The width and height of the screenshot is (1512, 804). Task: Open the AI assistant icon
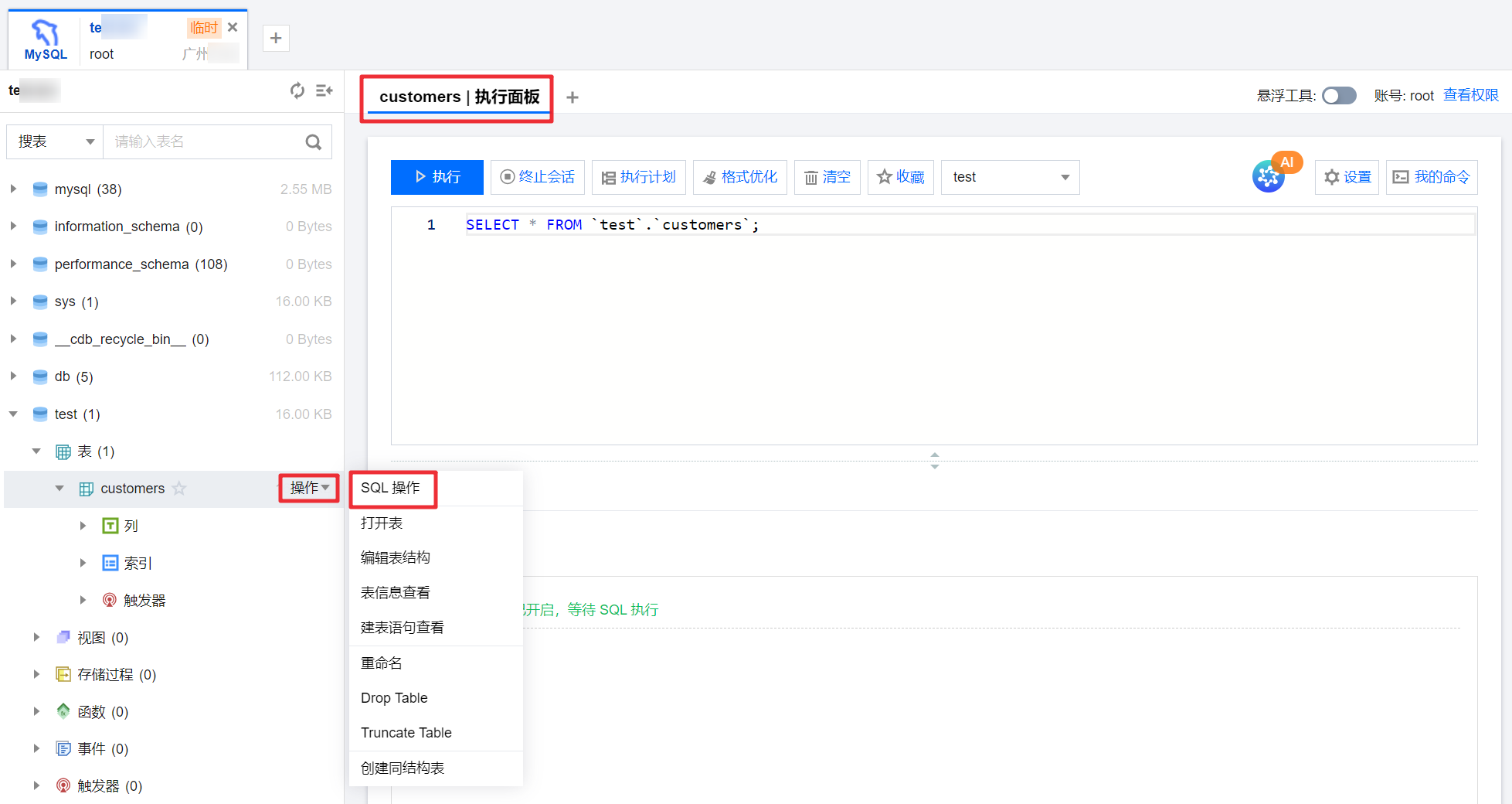(1269, 176)
